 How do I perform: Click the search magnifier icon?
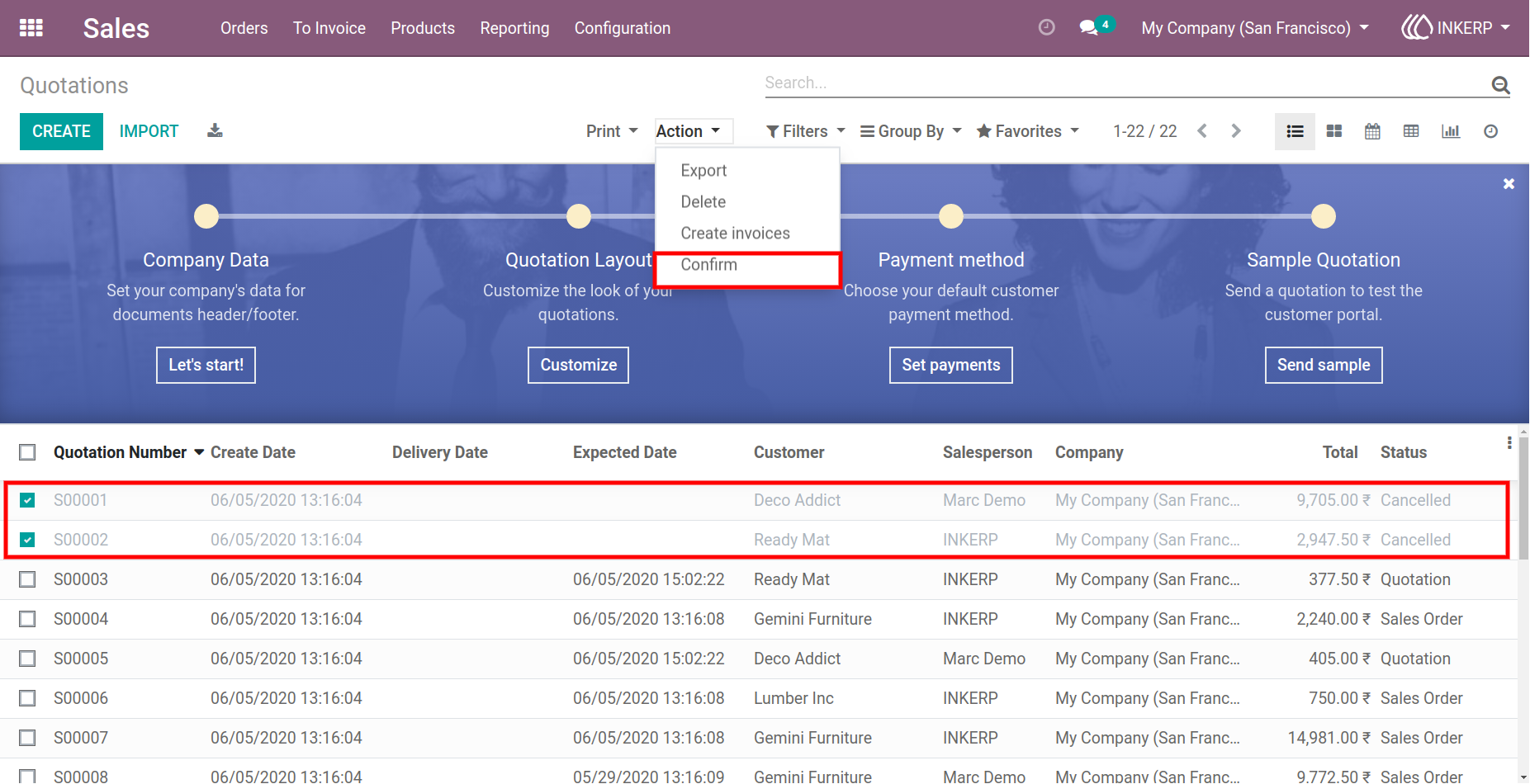point(1500,84)
